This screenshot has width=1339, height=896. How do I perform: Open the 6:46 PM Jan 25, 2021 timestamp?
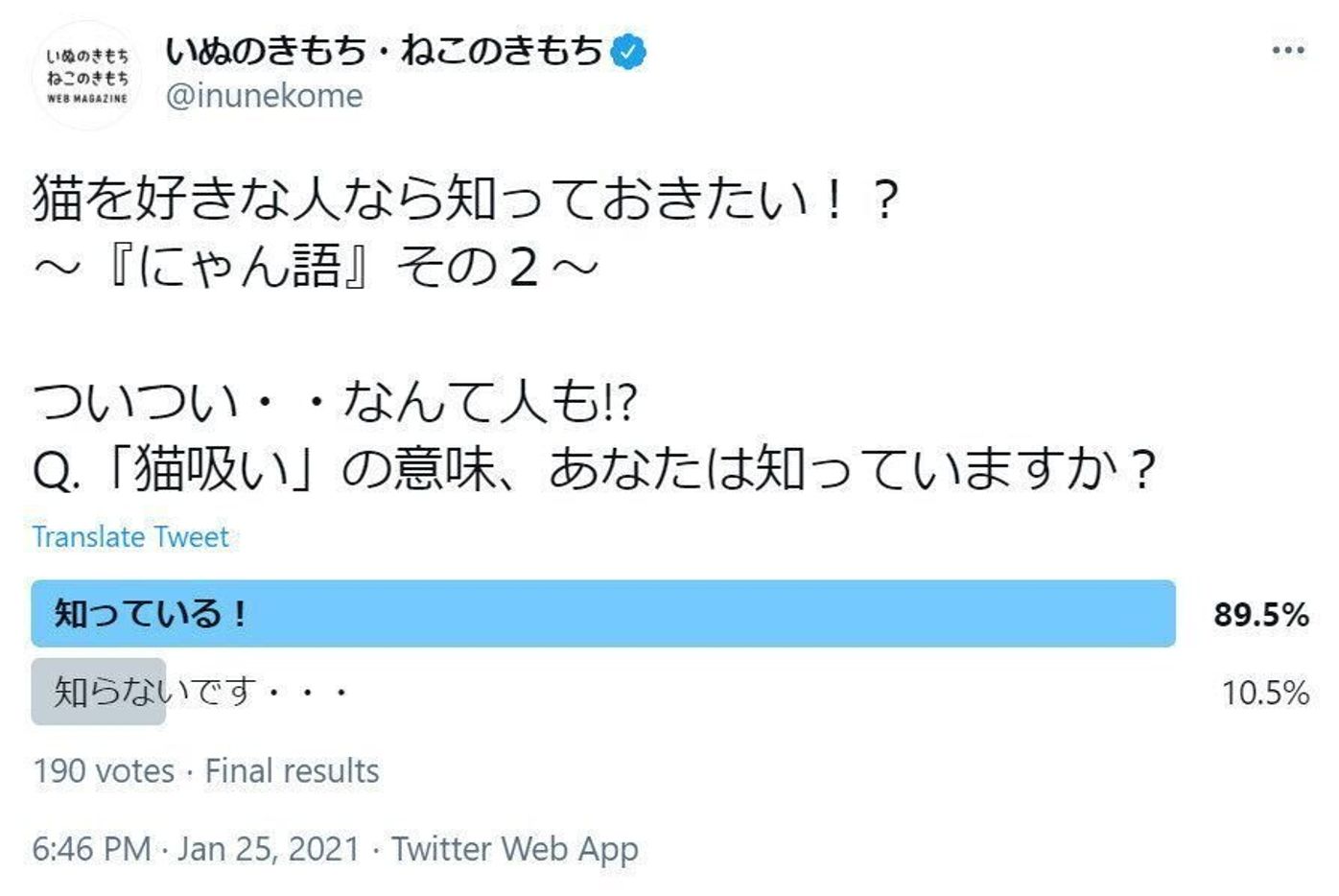196,849
